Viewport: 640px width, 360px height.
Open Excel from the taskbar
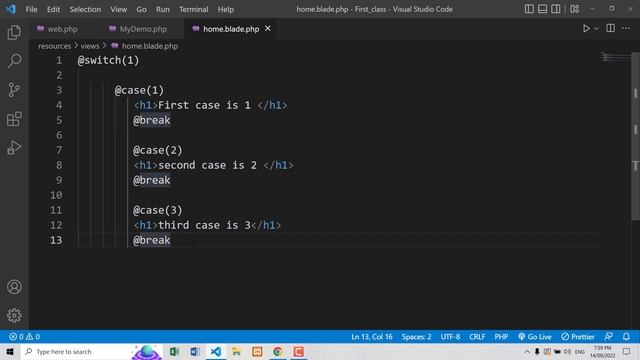pyautogui.click(x=175, y=351)
